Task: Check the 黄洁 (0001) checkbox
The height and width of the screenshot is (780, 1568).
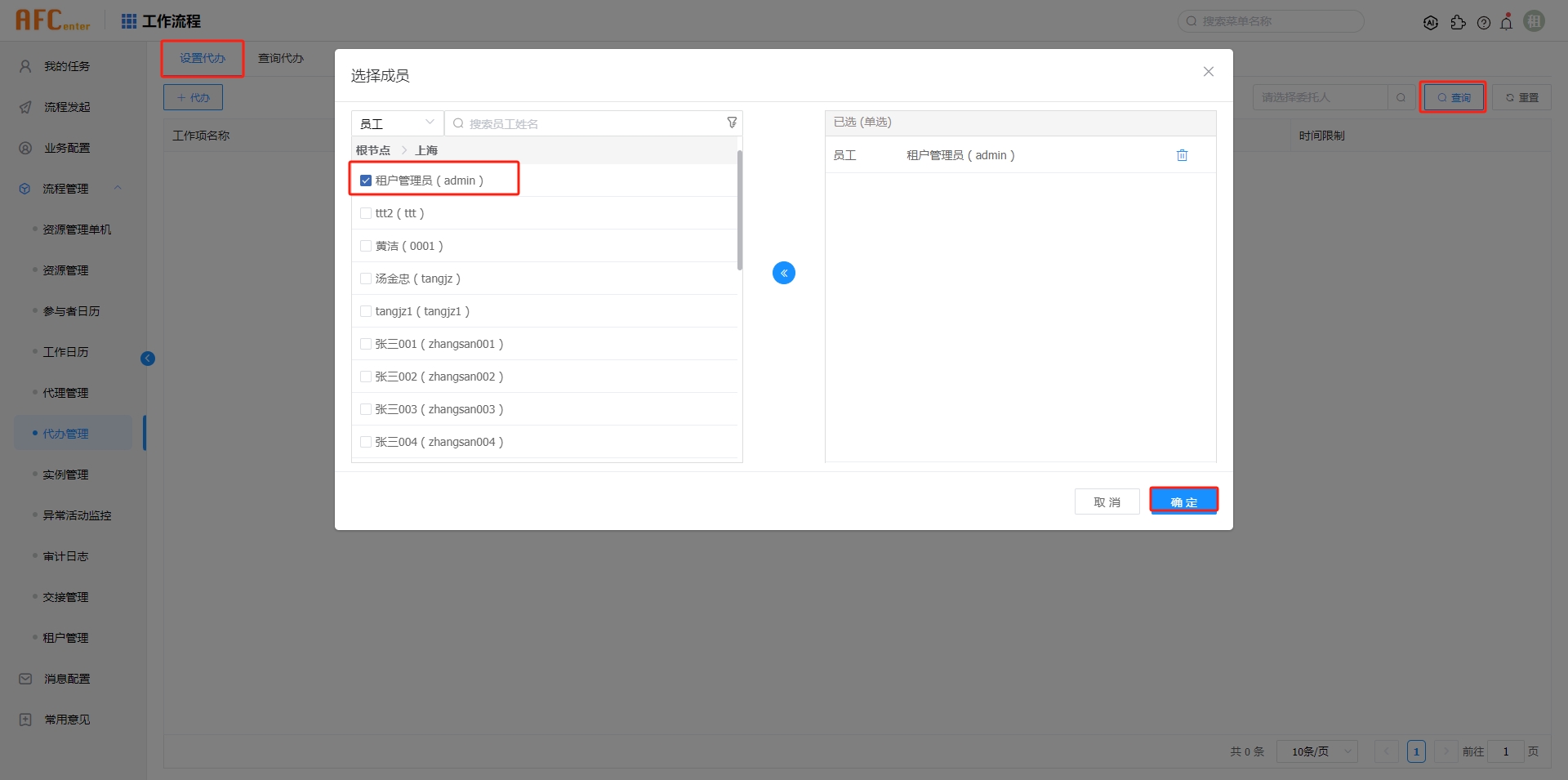Action: 365,245
